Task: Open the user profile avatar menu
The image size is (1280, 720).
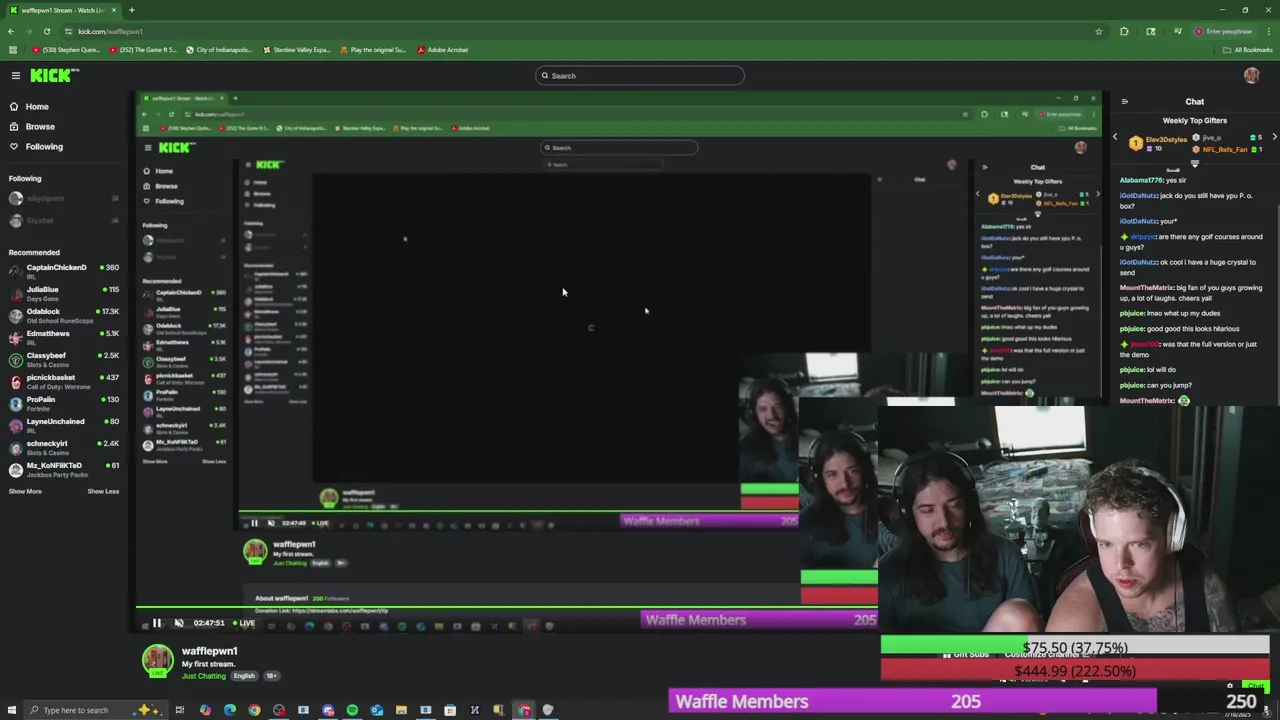Action: coord(1251,76)
